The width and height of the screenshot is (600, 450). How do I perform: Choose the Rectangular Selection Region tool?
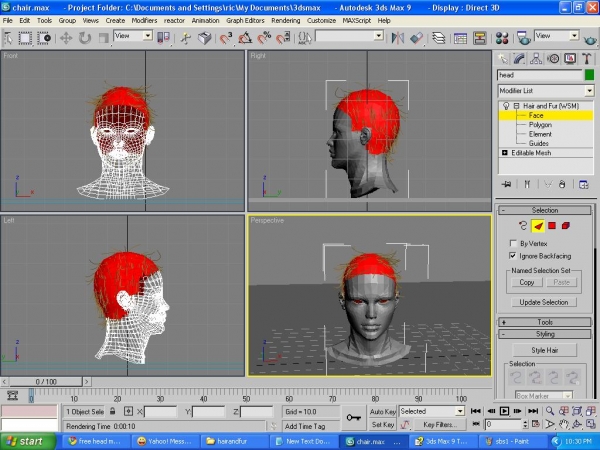pyautogui.click(x=25, y=38)
